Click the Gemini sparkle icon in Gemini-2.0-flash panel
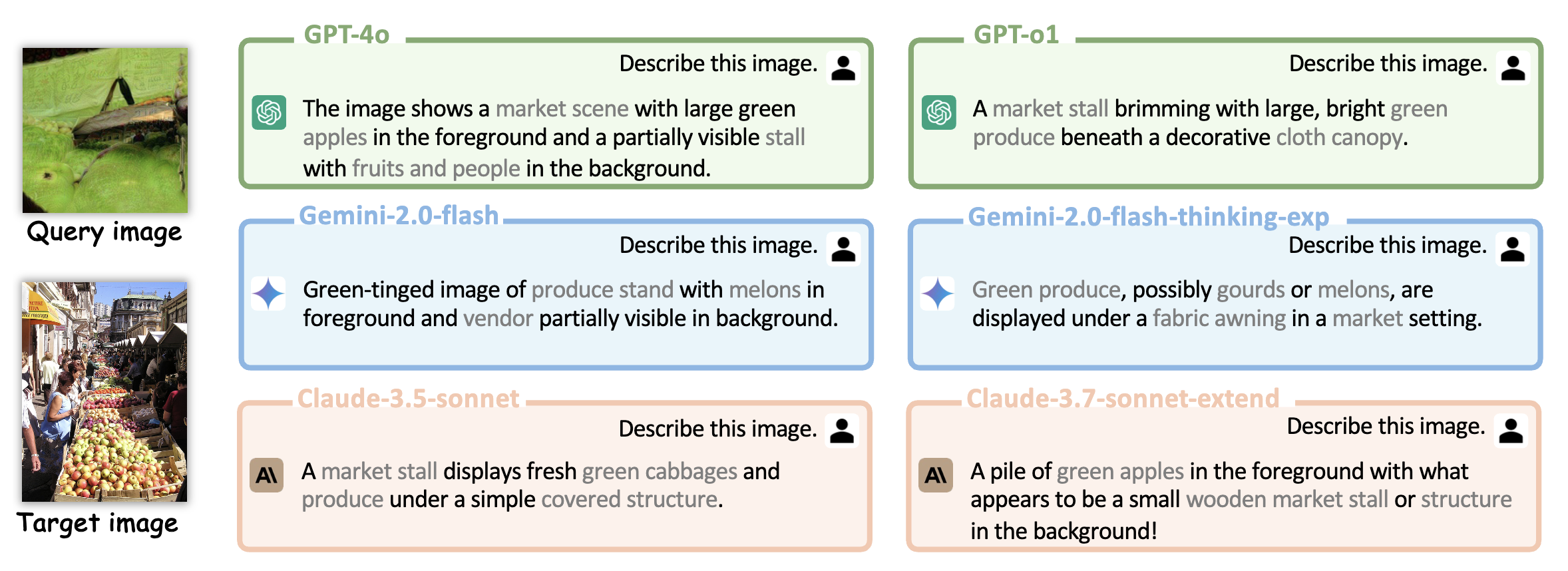The width and height of the screenshot is (1568, 571). 268,293
